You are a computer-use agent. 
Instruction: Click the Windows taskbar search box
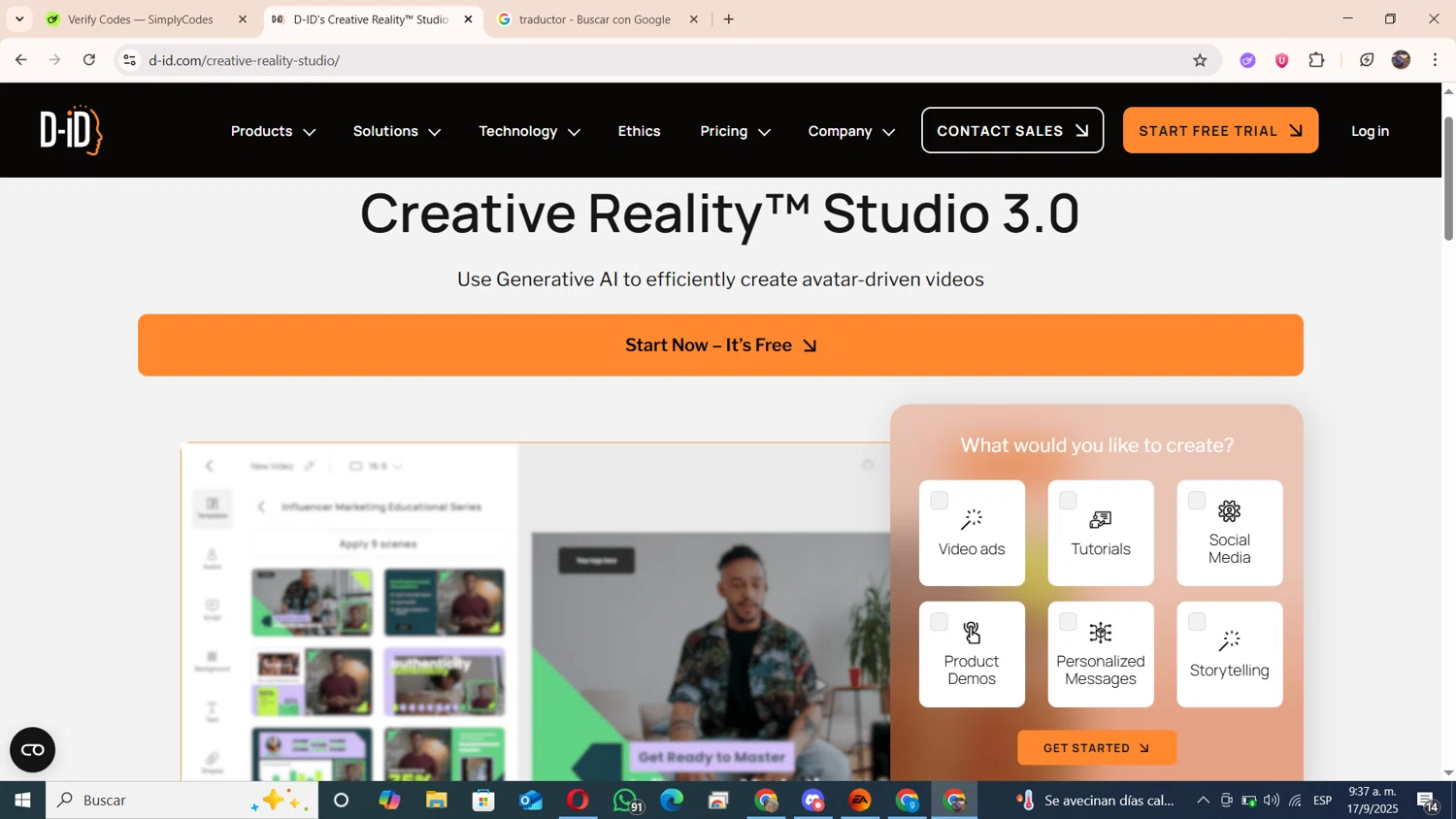tap(182, 801)
